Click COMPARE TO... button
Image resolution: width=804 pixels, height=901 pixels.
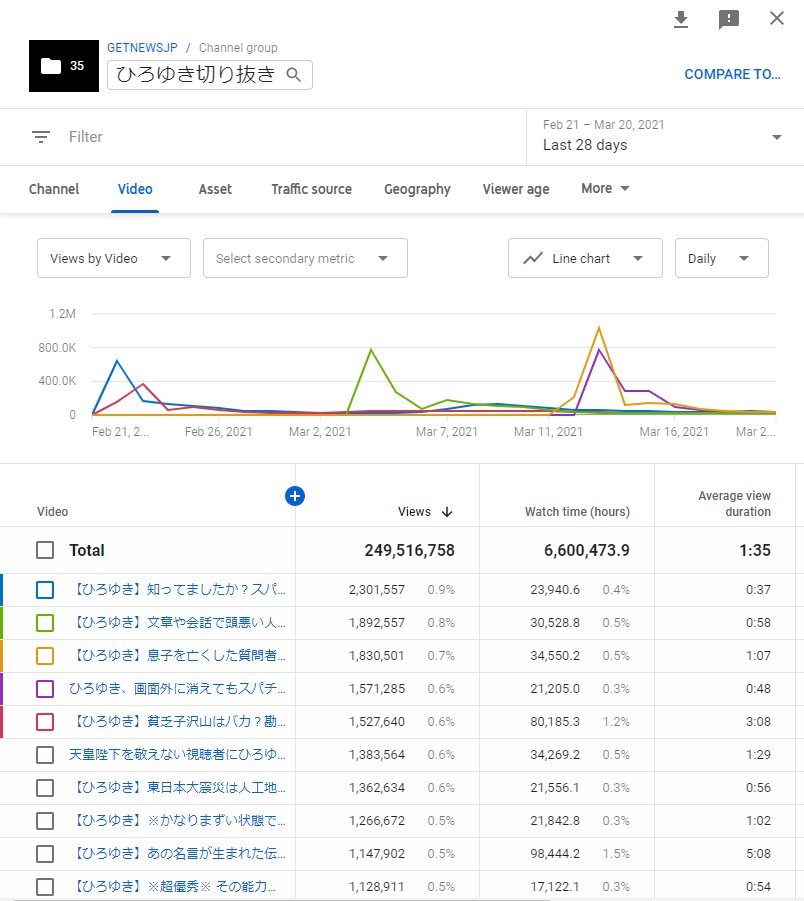pyautogui.click(x=732, y=74)
